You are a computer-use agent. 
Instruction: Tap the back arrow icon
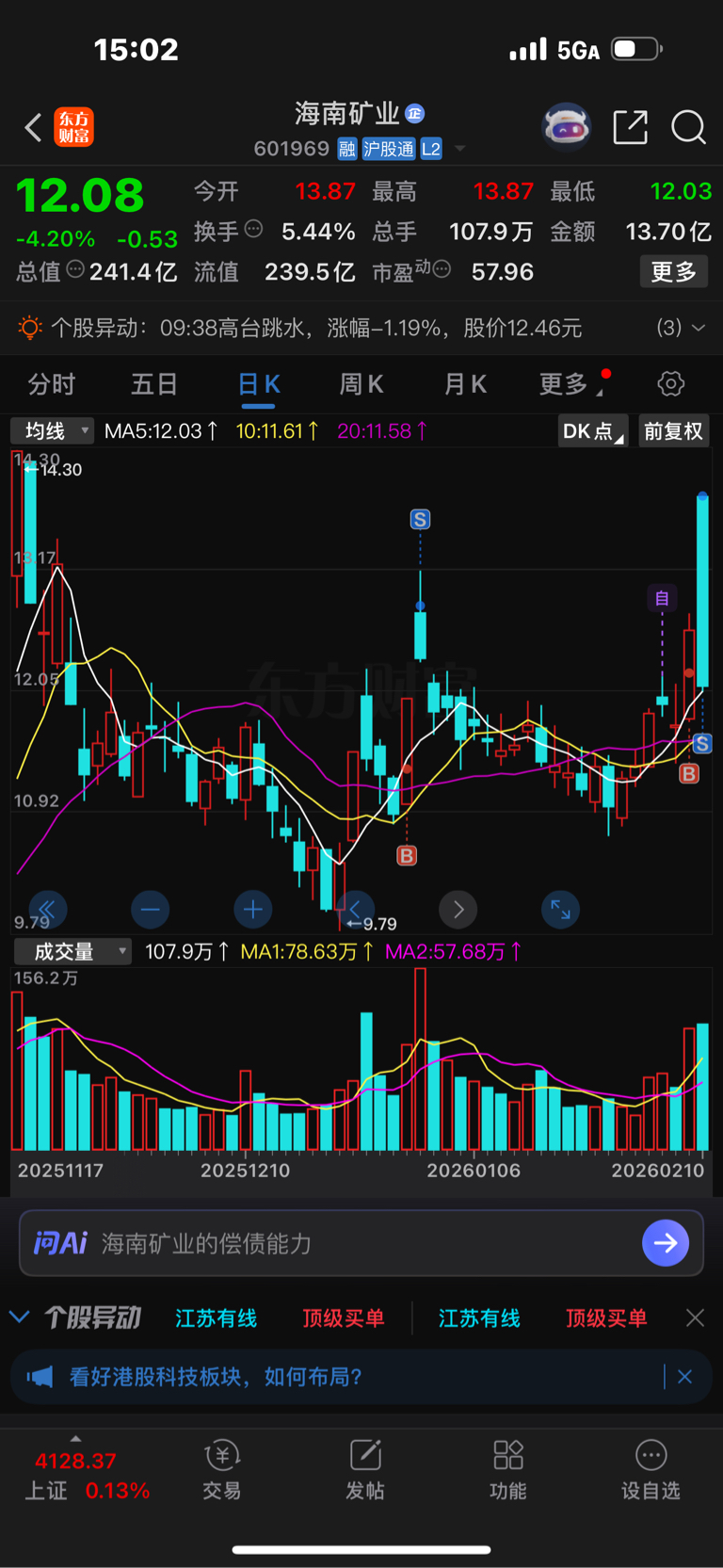(x=33, y=127)
